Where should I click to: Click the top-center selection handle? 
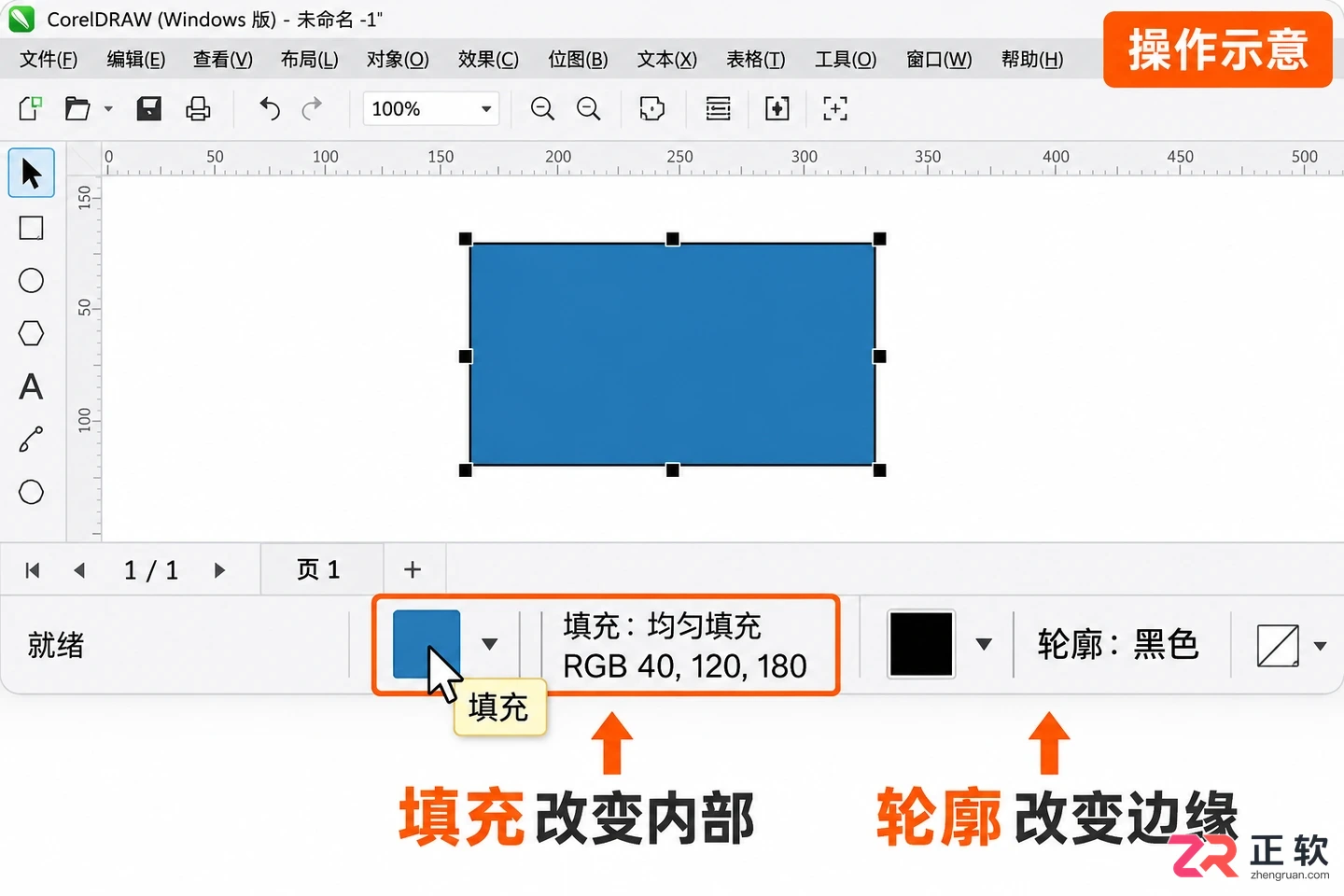click(672, 239)
